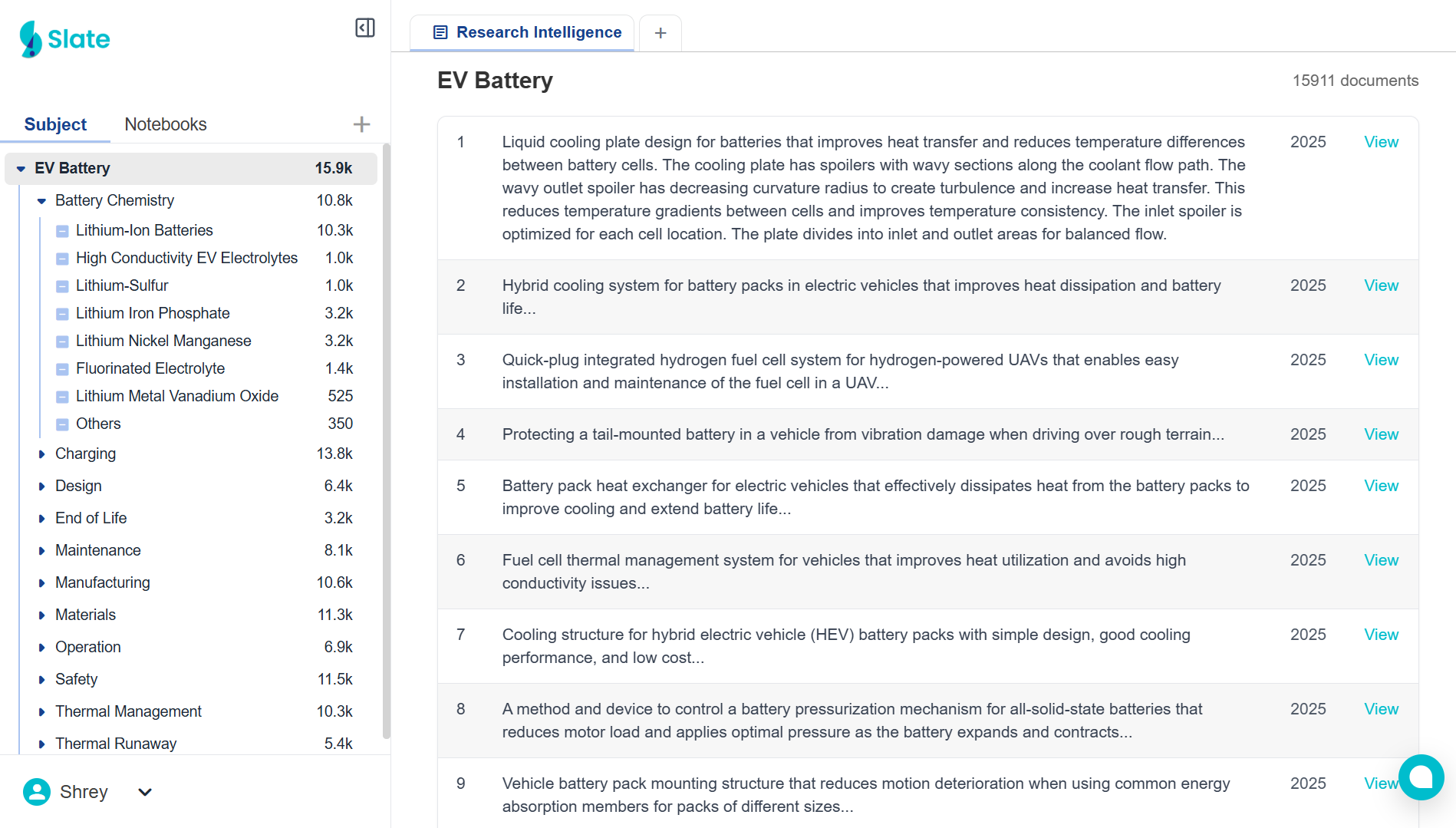The image size is (1456, 828).
Task: Collapse the EV Battery tree node
Action: click(21, 169)
